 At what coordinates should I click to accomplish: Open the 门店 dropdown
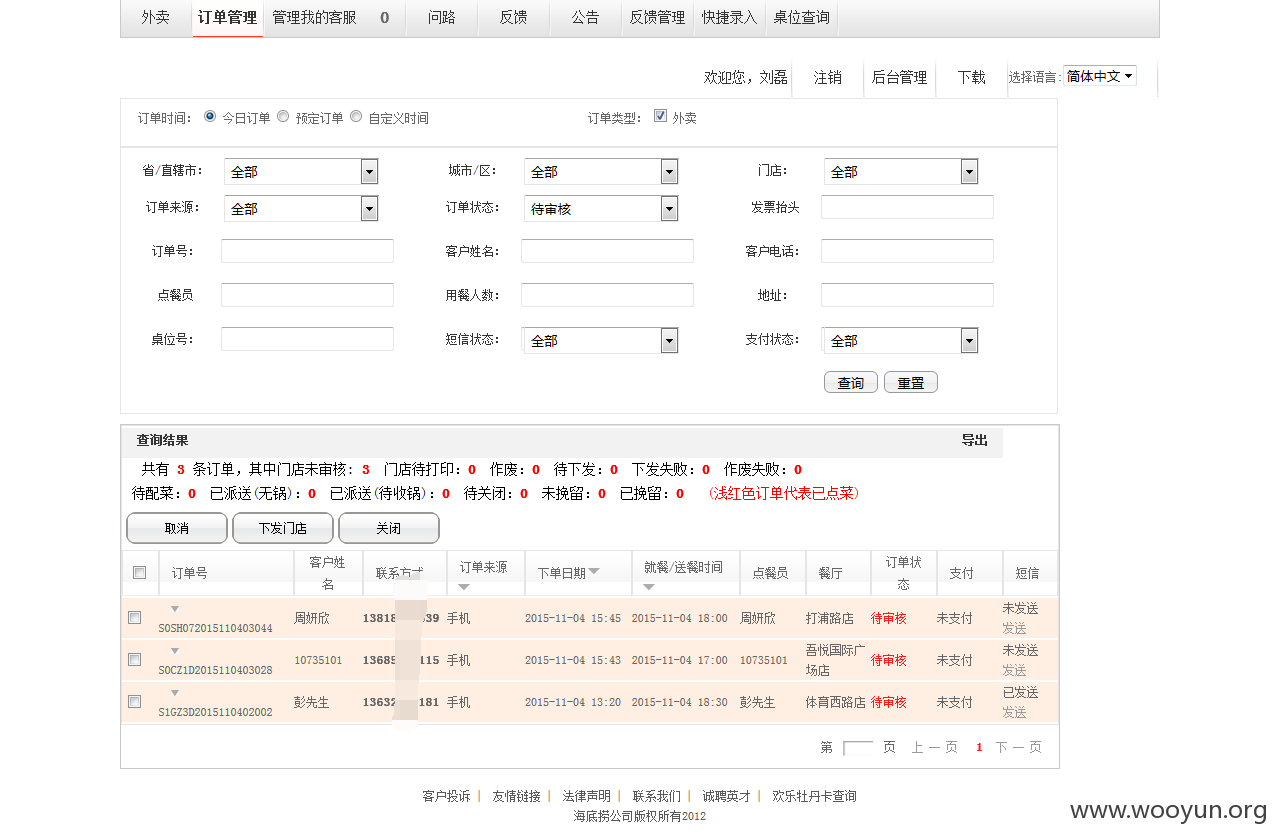901,172
